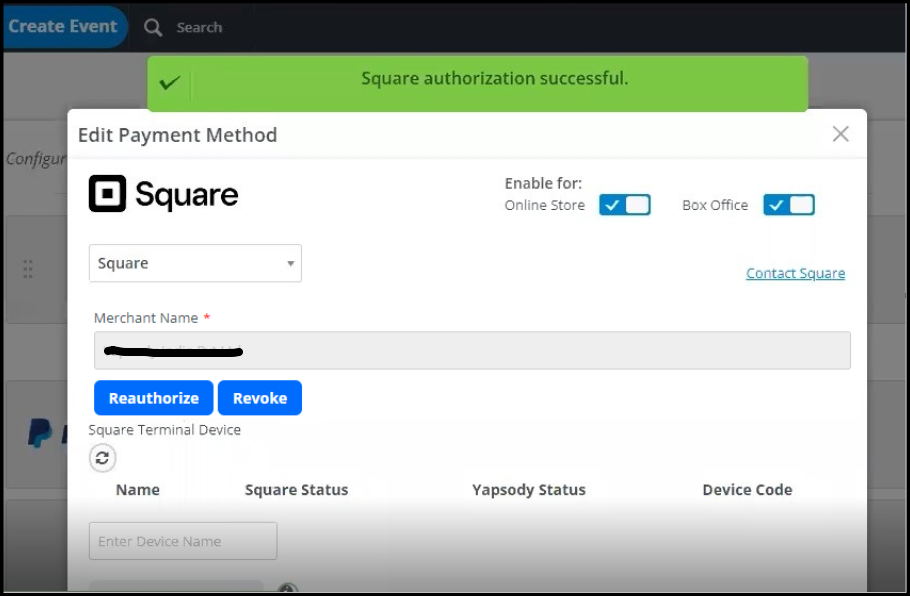Open the payment gateway dropdown showing Square

pos(195,263)
